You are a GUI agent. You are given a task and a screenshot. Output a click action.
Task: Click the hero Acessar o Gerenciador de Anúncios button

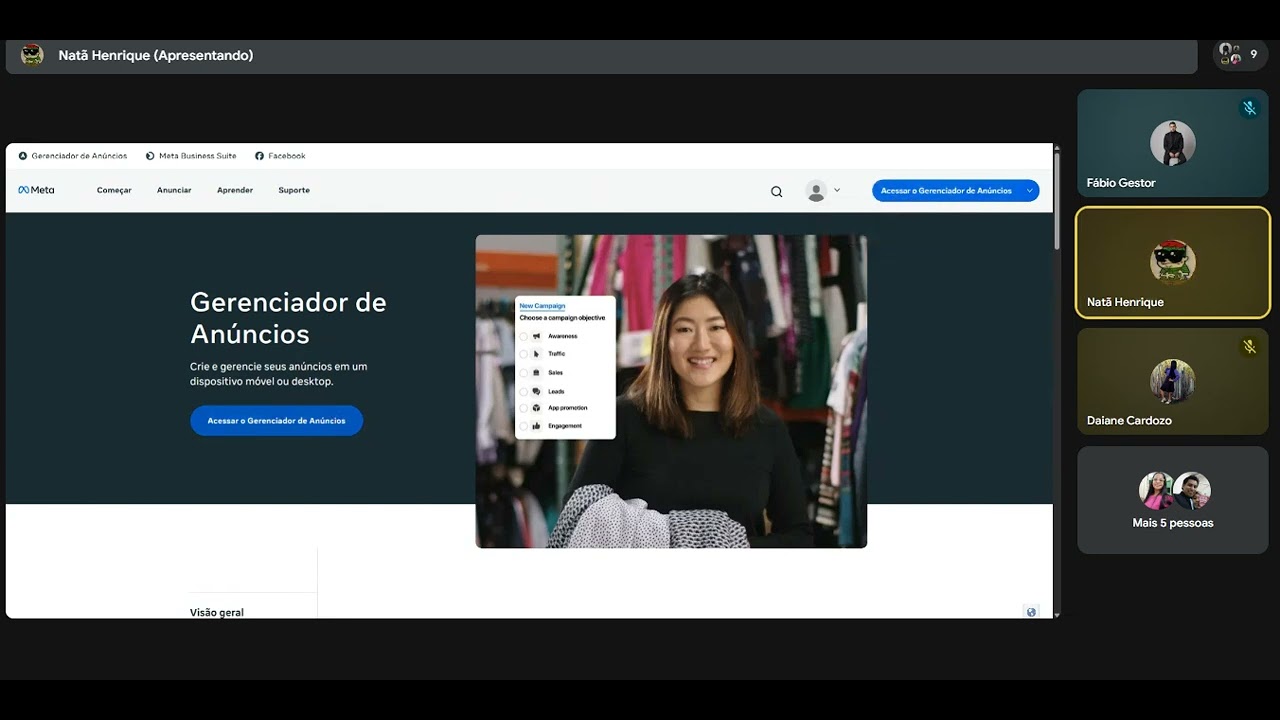[277, 421]
